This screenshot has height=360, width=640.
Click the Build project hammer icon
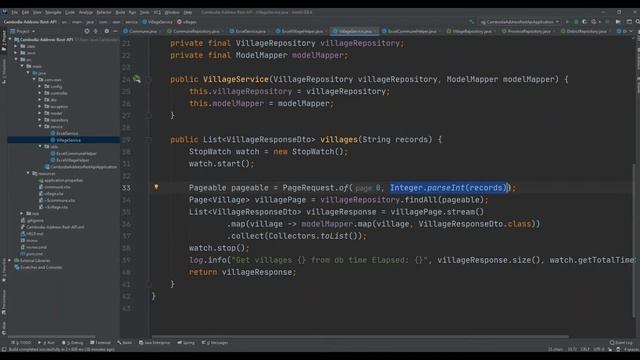pos(472,22)
